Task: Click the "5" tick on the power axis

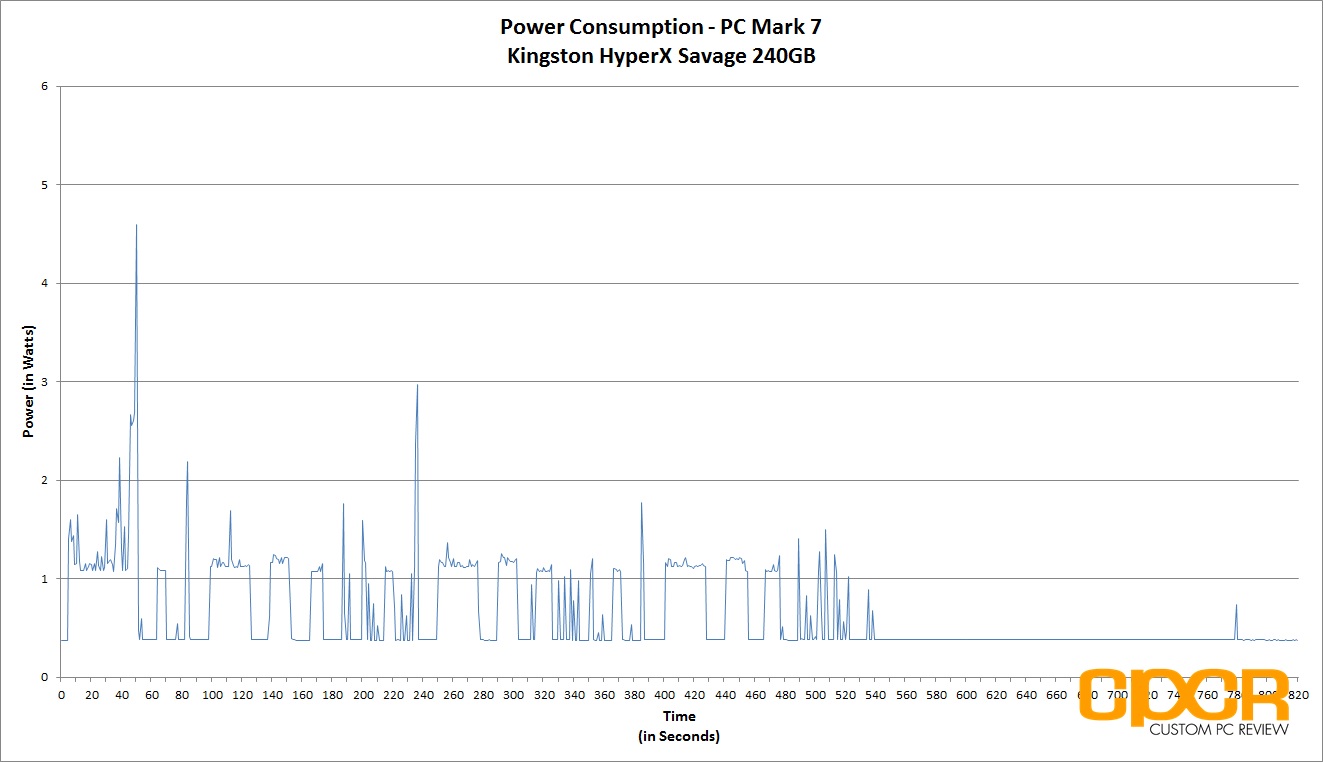Action: 44,185
